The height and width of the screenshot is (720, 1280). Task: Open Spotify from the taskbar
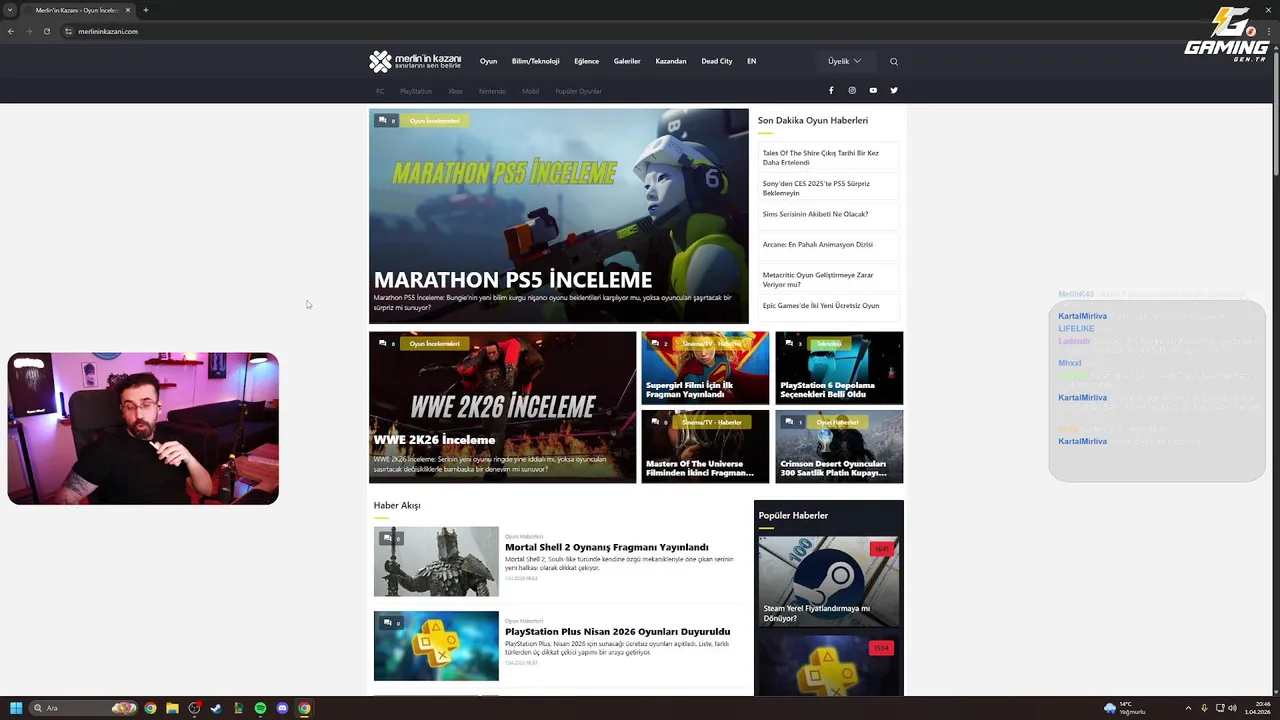[x=260, y=708]
